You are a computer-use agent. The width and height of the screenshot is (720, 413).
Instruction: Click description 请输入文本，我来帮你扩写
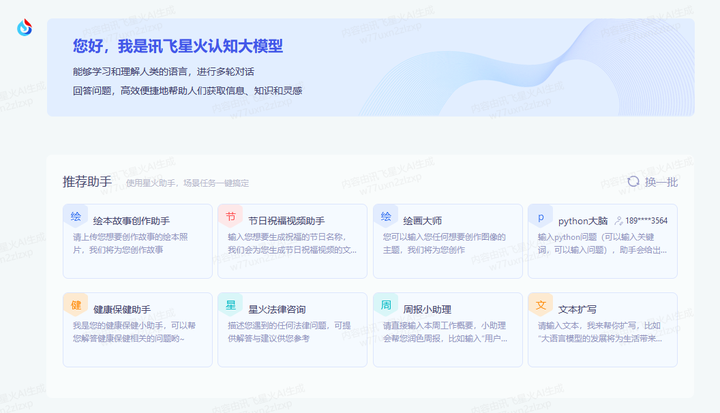pos(600,332)
